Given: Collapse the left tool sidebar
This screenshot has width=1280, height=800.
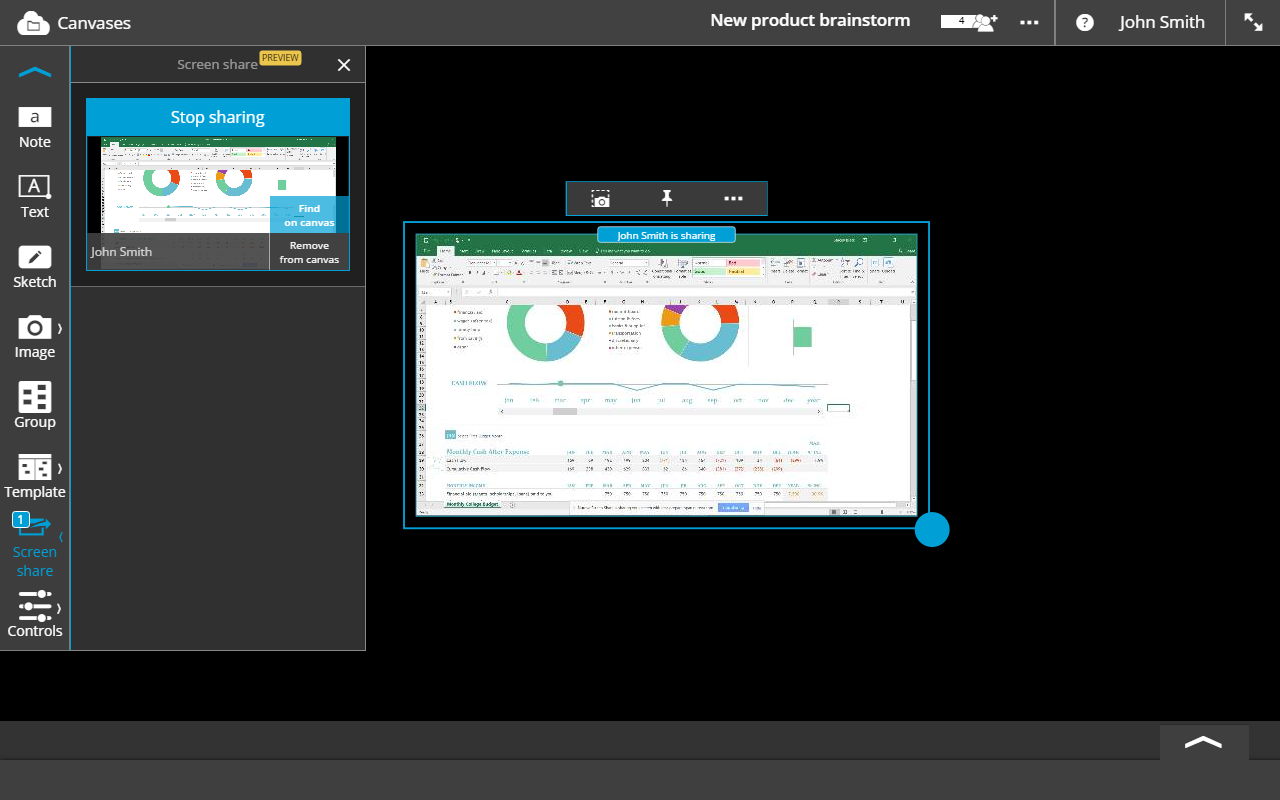Looking at the screenshot, I should tap(34, 72).
